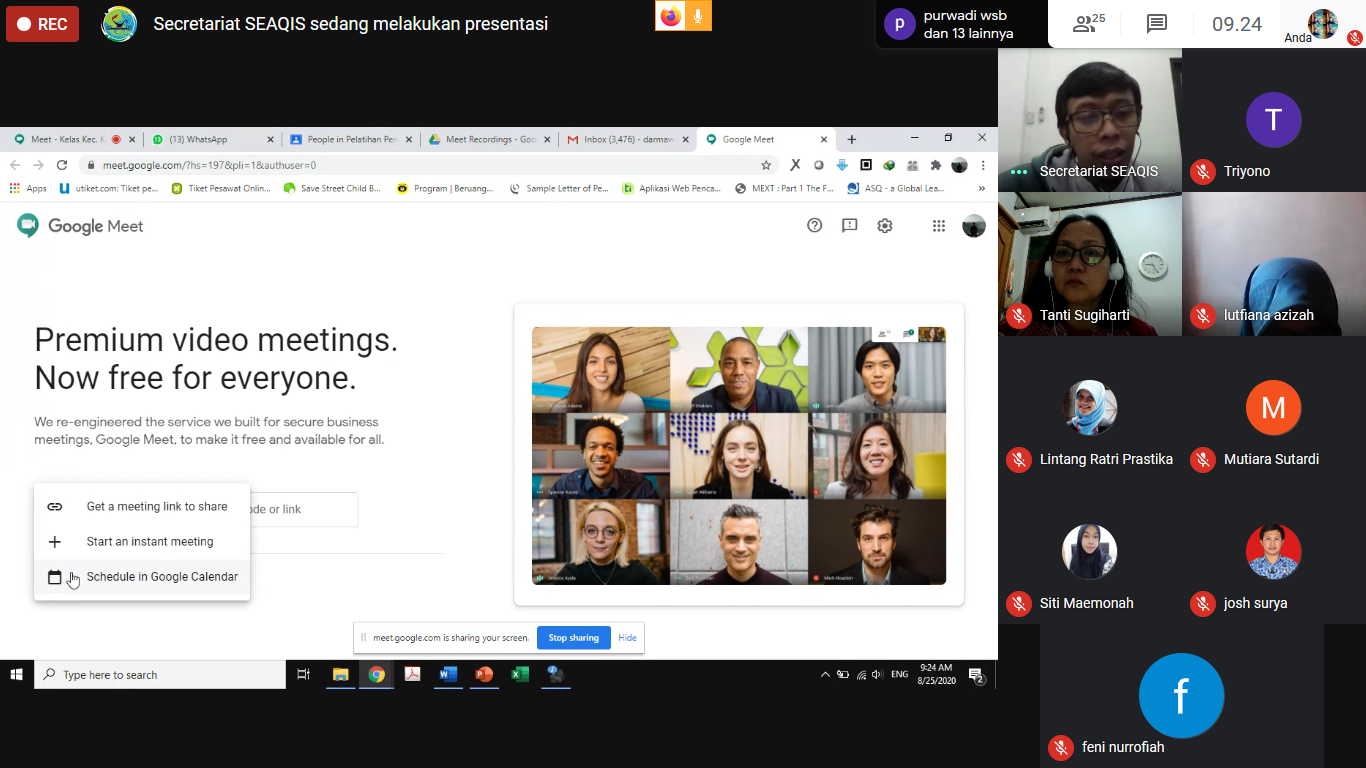Open Excel from the Windows taskbar
This screenshot has height=768, width=1366.
click(520, 675)
